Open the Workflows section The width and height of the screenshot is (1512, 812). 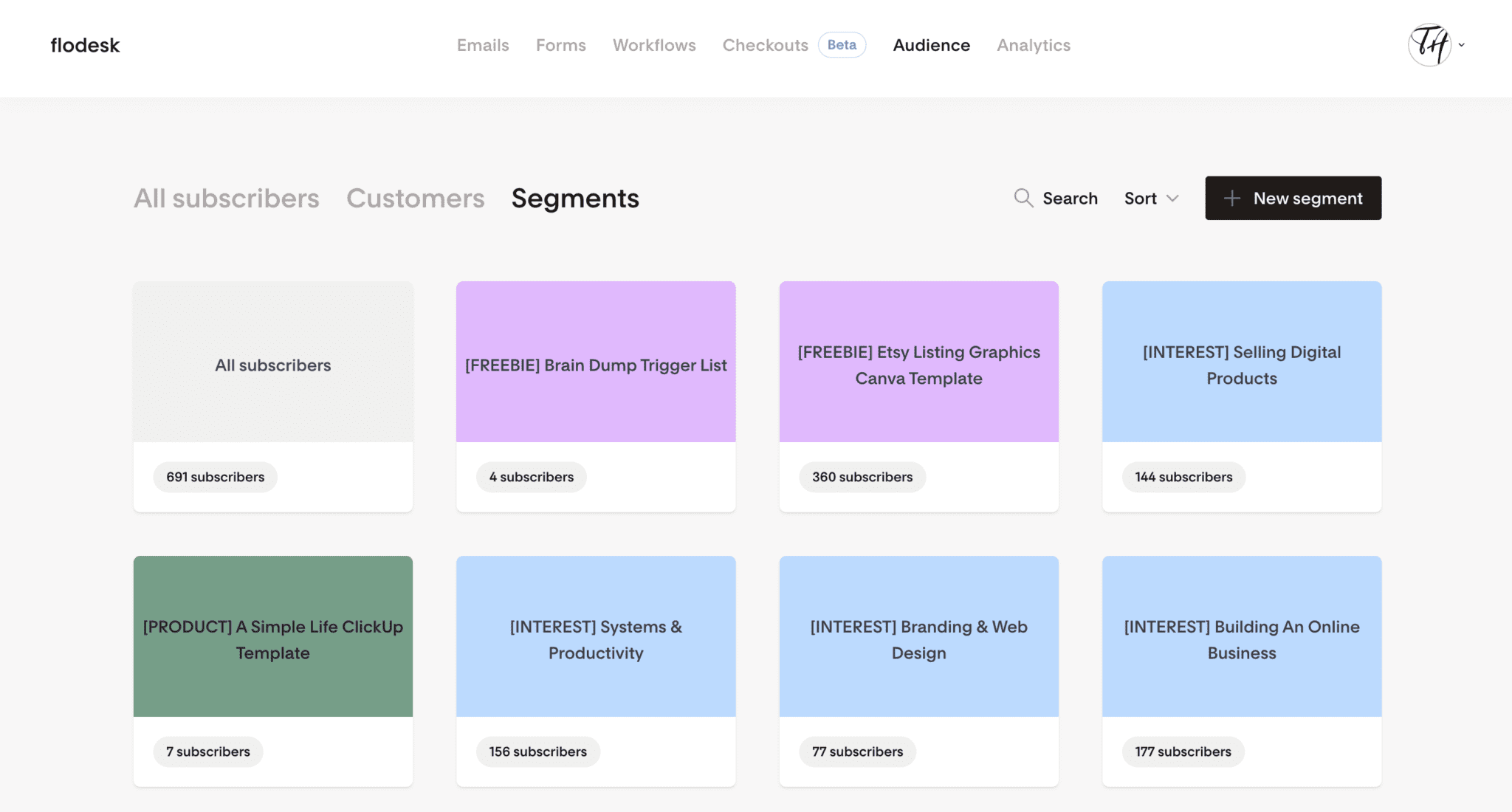[x=654, y=45]
